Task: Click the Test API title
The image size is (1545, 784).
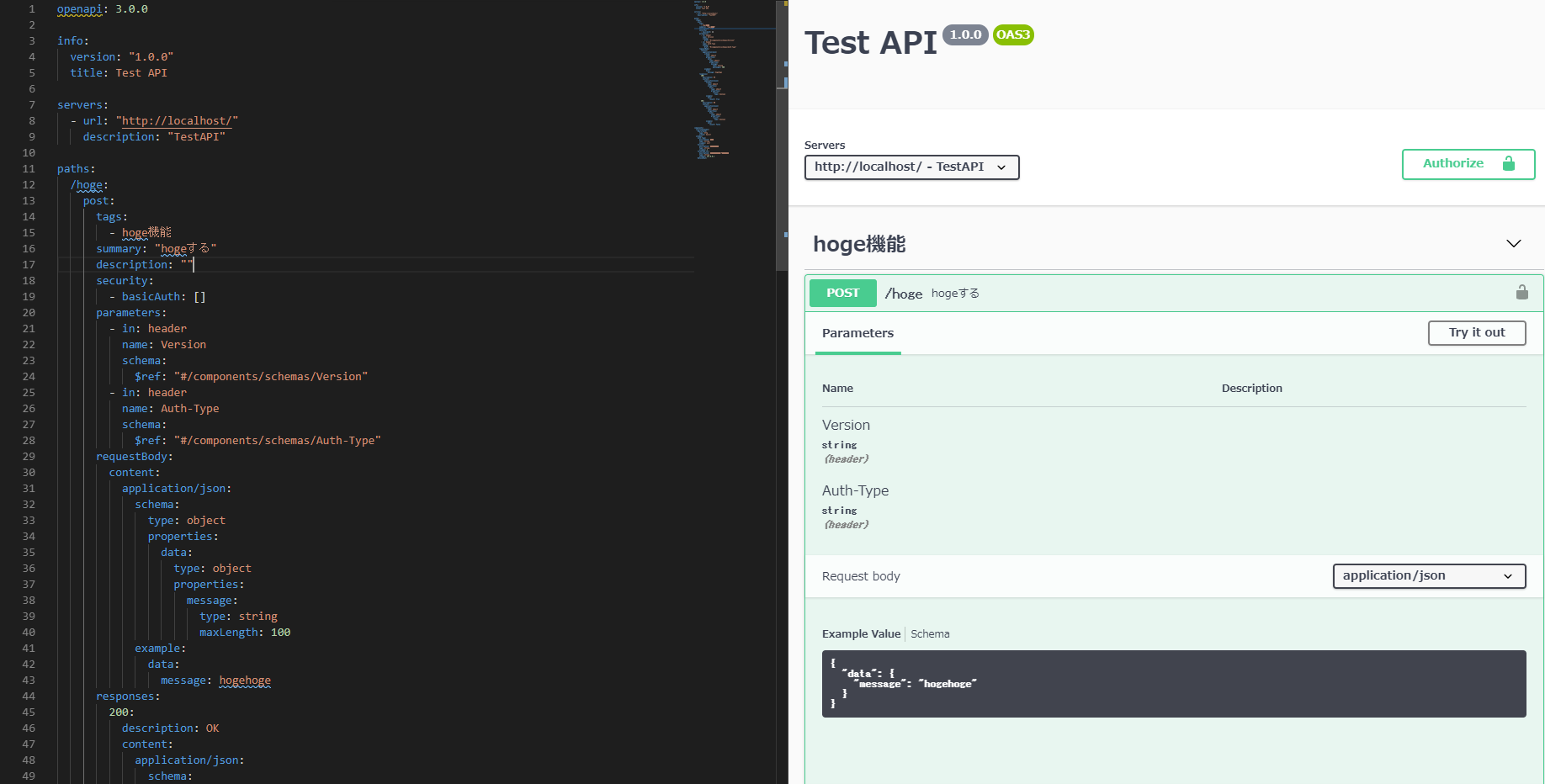Action: point(870,43)
